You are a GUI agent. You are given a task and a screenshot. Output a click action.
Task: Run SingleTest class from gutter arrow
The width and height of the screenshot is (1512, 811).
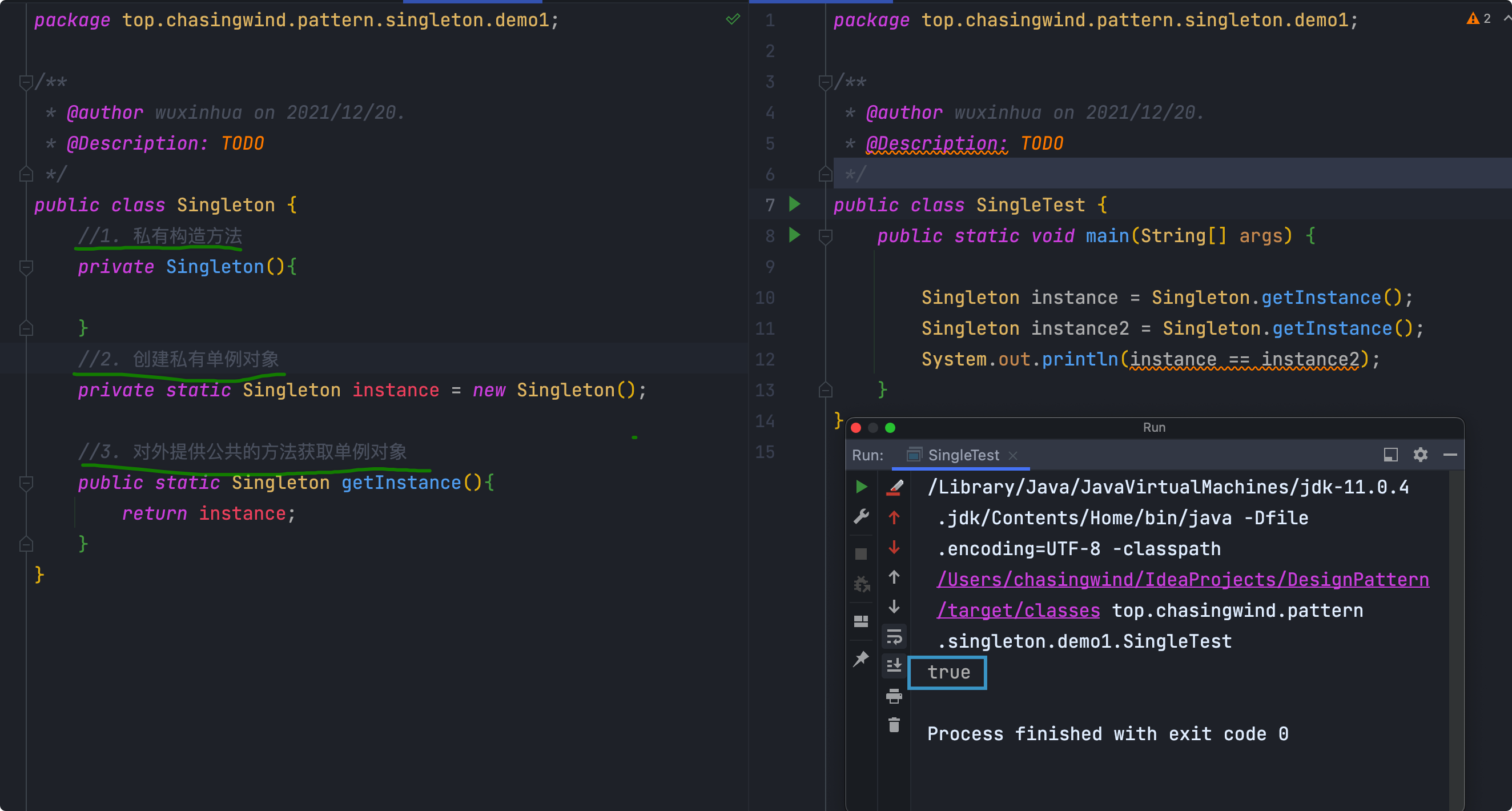[x=794, y=204]
